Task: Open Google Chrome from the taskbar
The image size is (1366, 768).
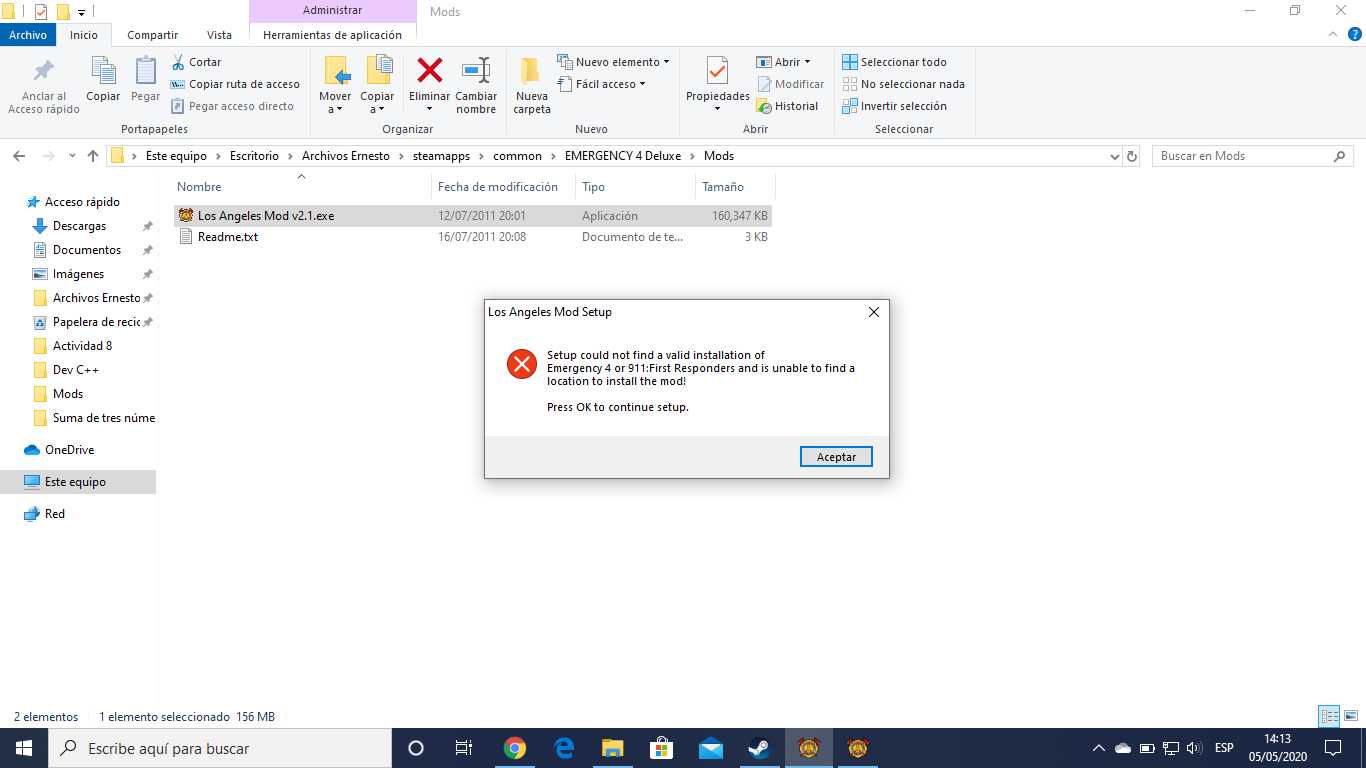Action: [515, 748]
